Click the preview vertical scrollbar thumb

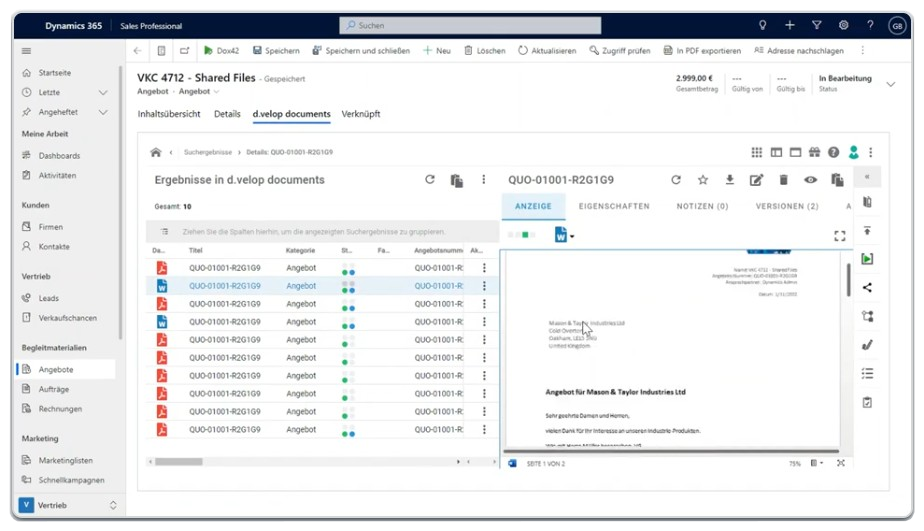[x=849, y=280]
